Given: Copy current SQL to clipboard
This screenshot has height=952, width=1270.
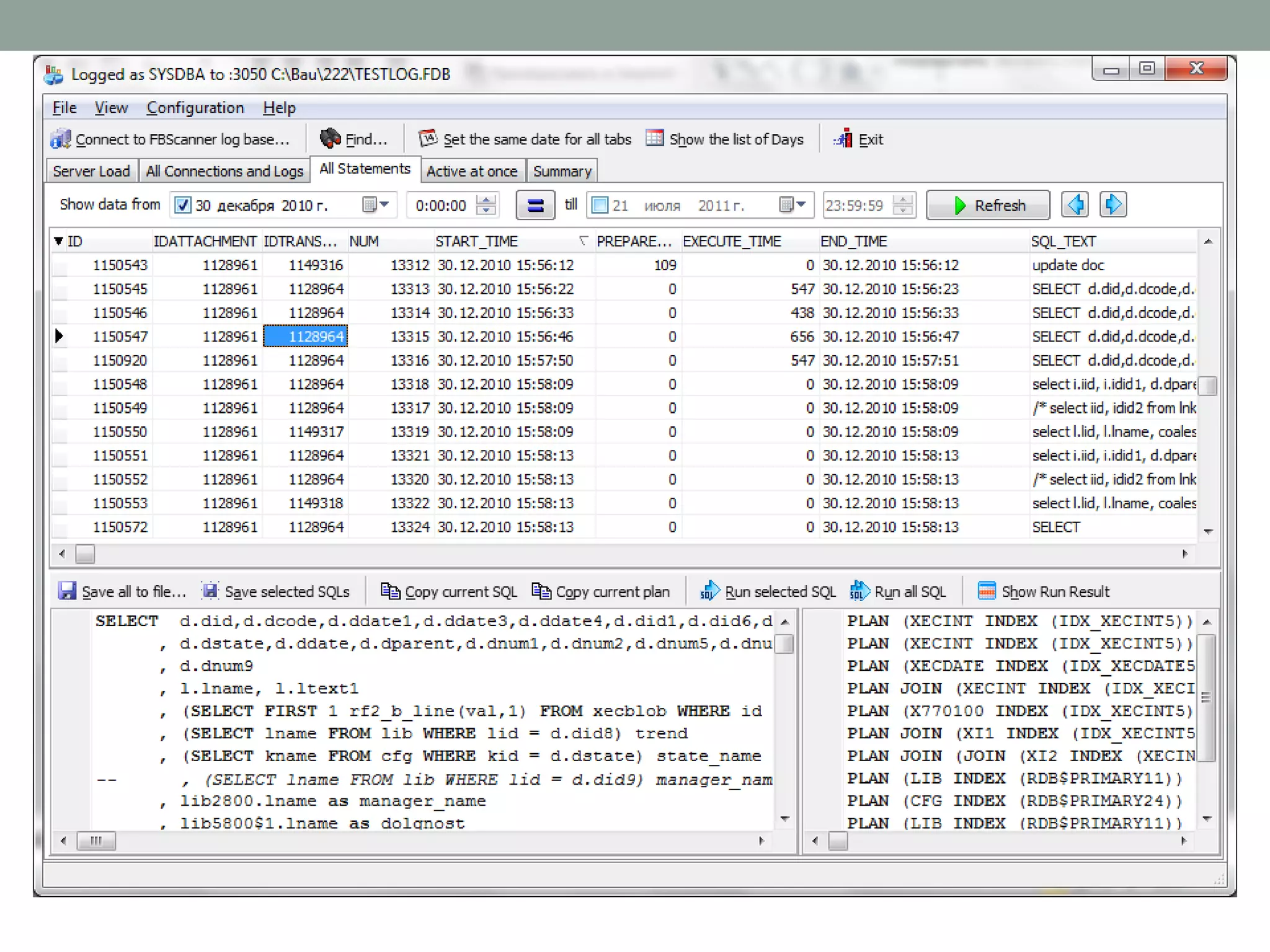Looking at the screenshot, I should coord(449,591).
